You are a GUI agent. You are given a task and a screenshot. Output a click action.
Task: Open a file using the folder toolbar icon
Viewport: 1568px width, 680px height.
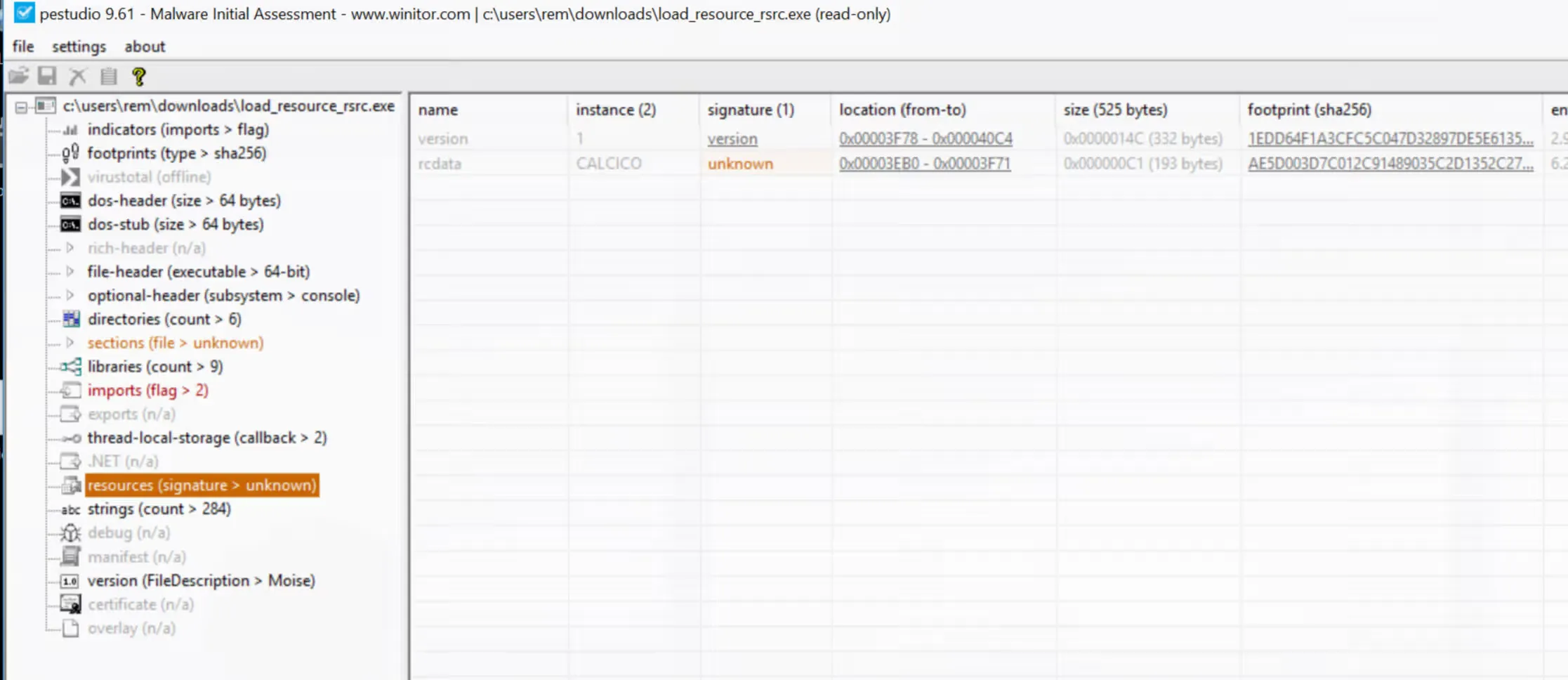tap(17, 76)
